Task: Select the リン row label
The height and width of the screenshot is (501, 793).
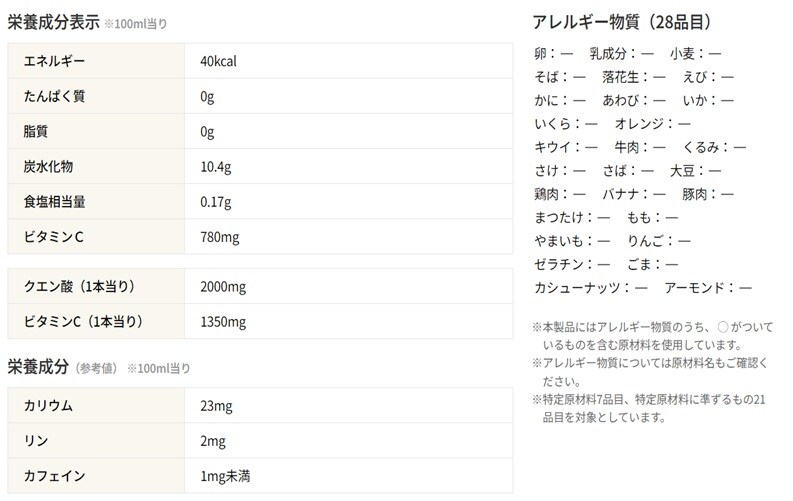Action: click(35, 441)
